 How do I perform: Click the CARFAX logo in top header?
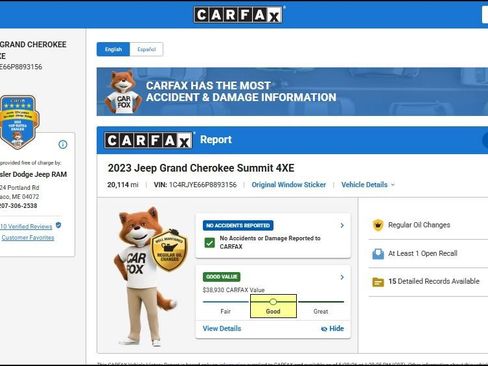pos(238,15)
